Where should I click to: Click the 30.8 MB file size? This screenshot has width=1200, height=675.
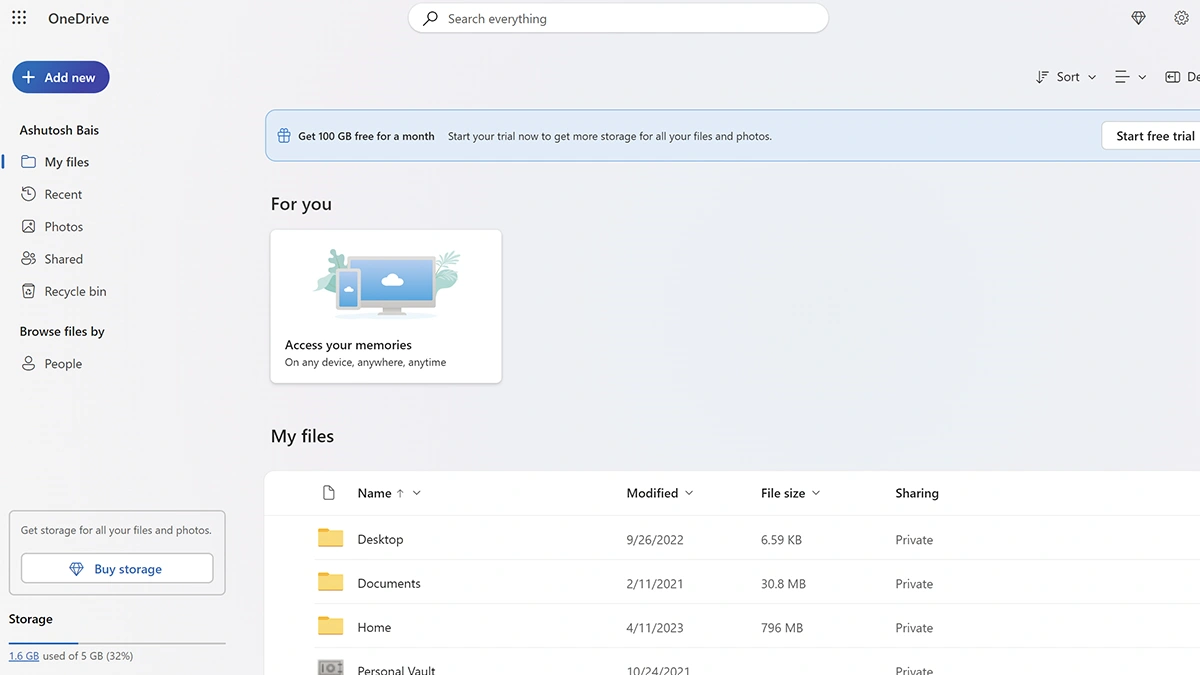783,583
